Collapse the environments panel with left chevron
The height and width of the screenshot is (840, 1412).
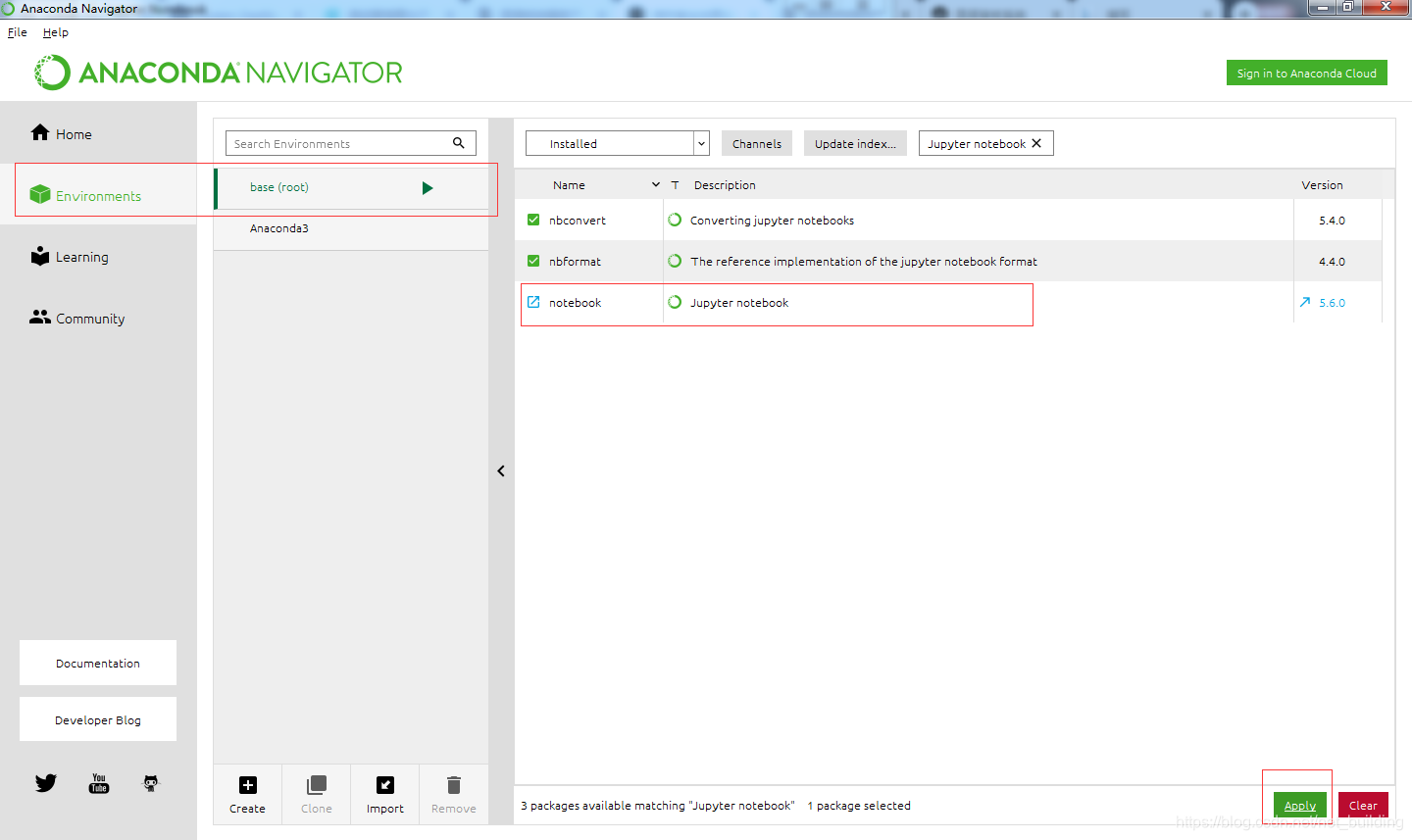pyautogui.click(x=501, y=471)
